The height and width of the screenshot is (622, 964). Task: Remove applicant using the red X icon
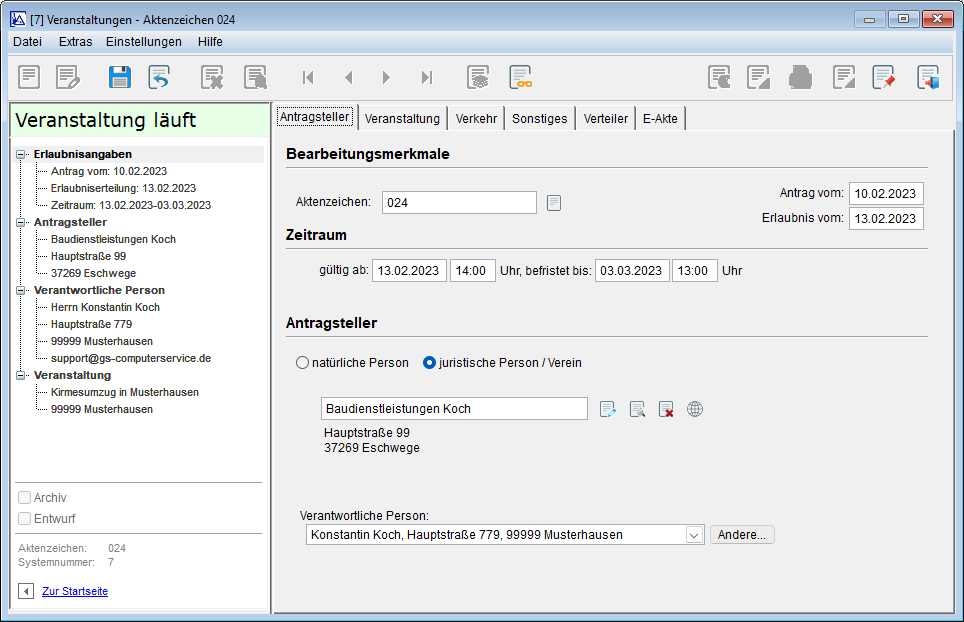(666, 409)
